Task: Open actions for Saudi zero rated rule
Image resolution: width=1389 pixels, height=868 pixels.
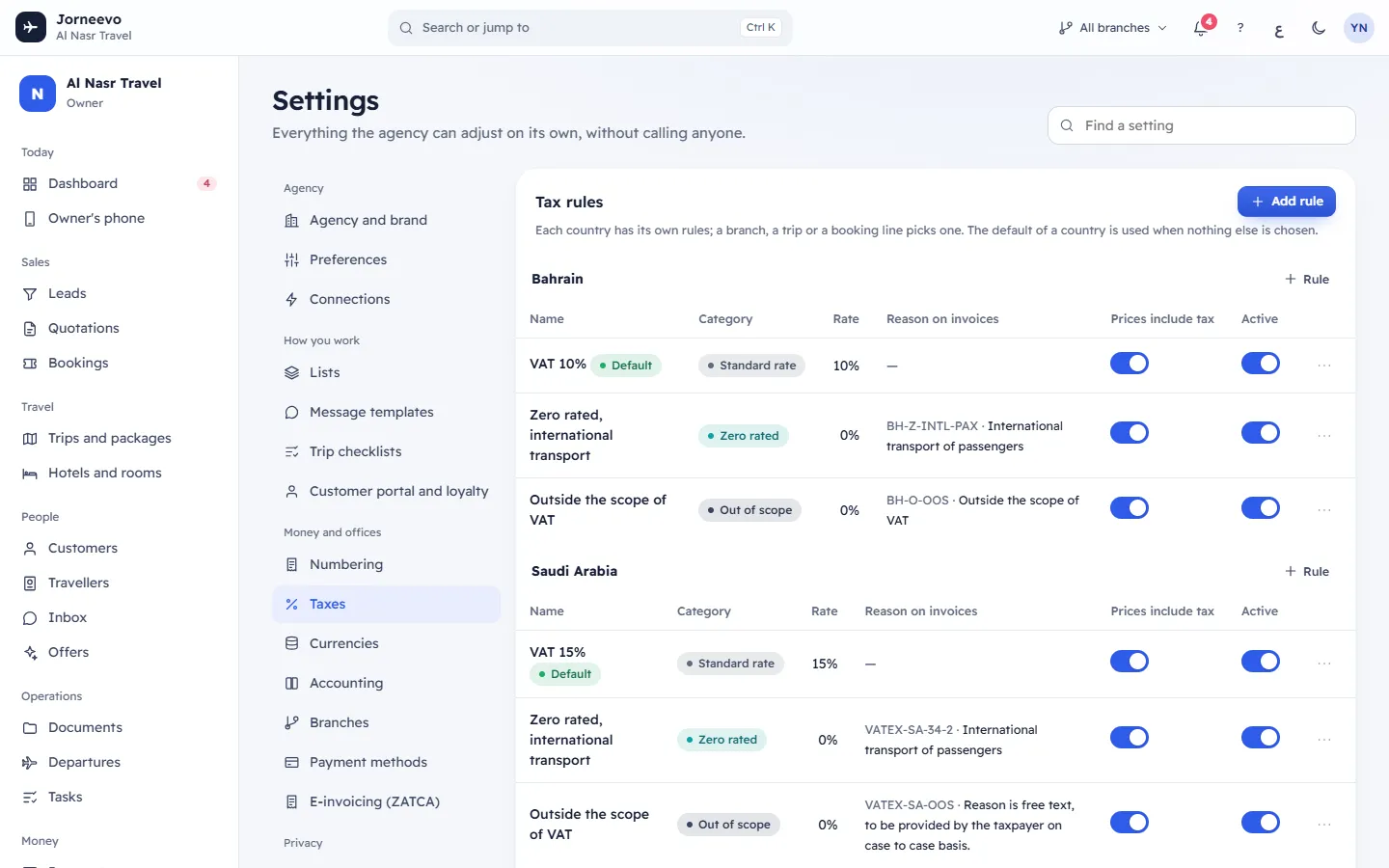Action: (x=1324, y=740)
